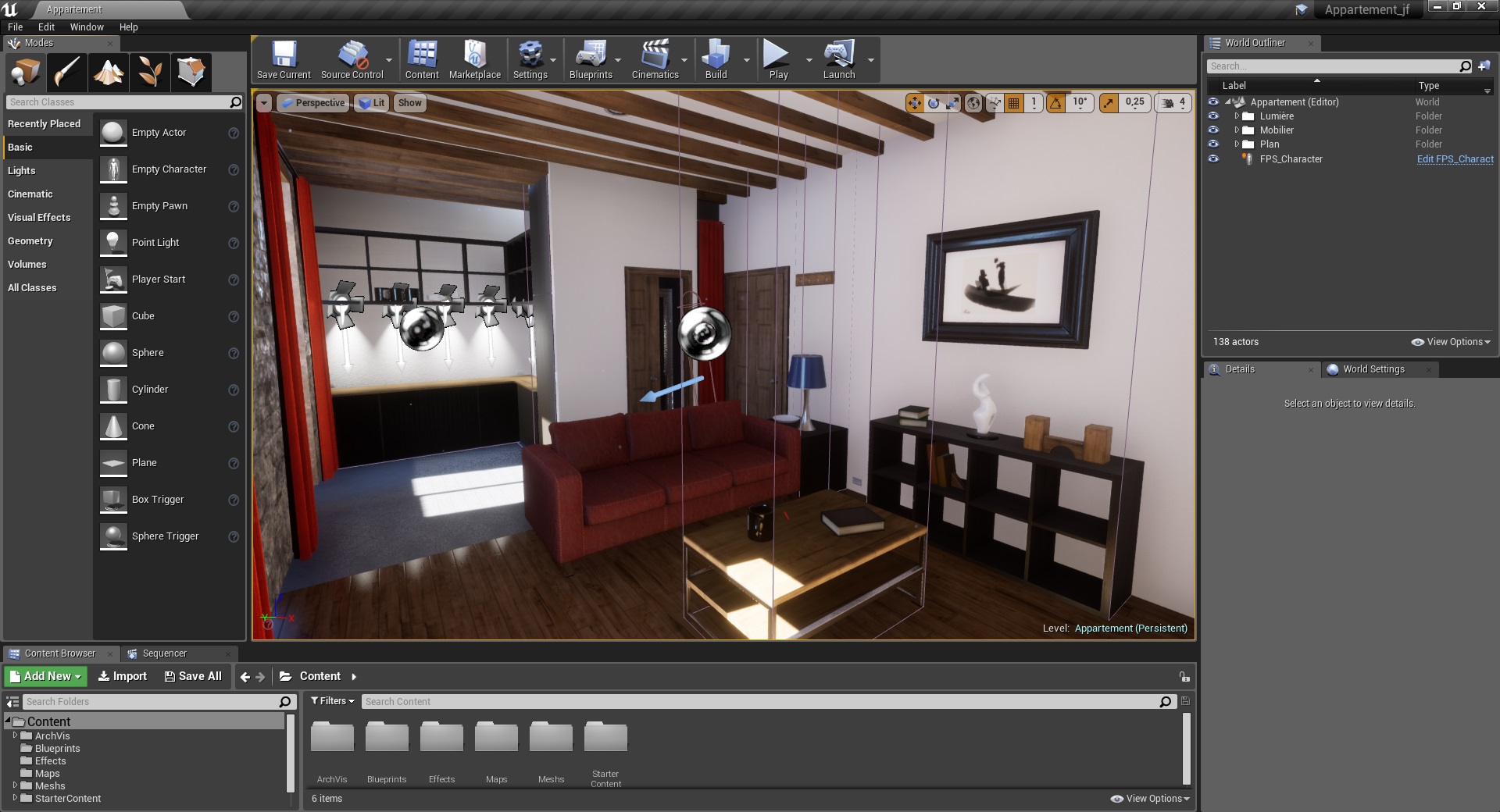Select the Landscape mode icon
Image resolution: width=1500 pixels, height=812 pixels.
click(109, 73)
